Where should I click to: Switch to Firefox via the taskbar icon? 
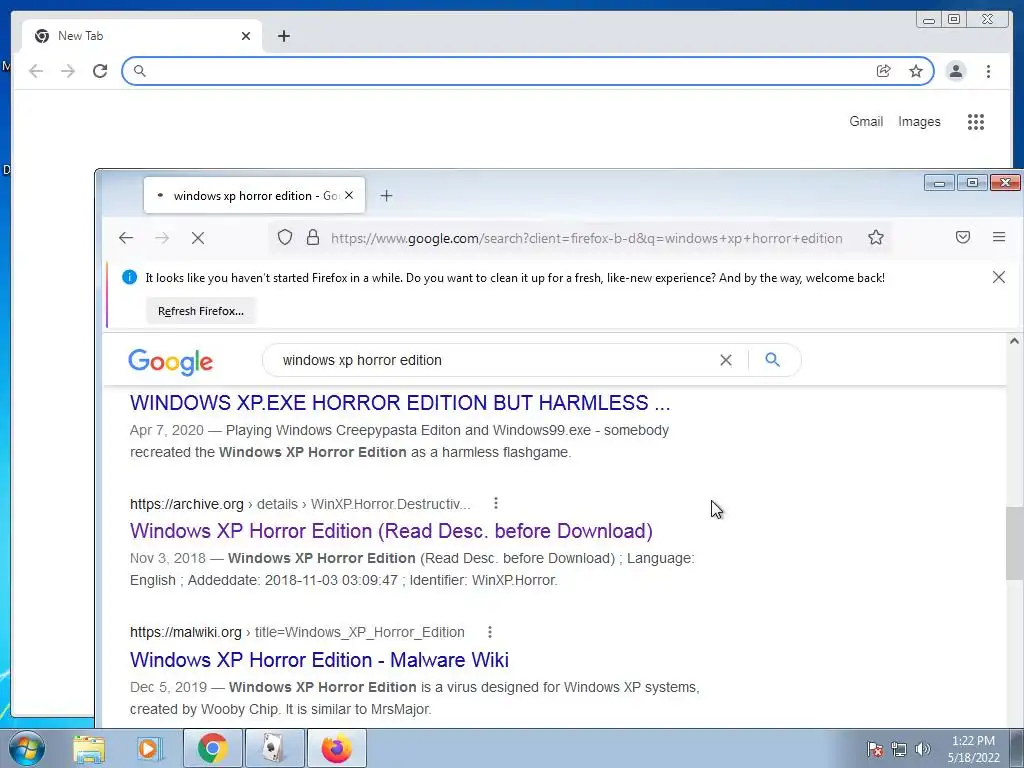coord(336,748)
